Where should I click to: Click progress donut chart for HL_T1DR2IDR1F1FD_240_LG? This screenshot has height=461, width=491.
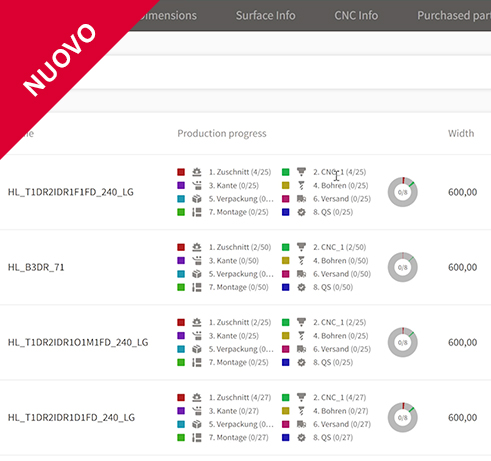(x=402, y=192)
